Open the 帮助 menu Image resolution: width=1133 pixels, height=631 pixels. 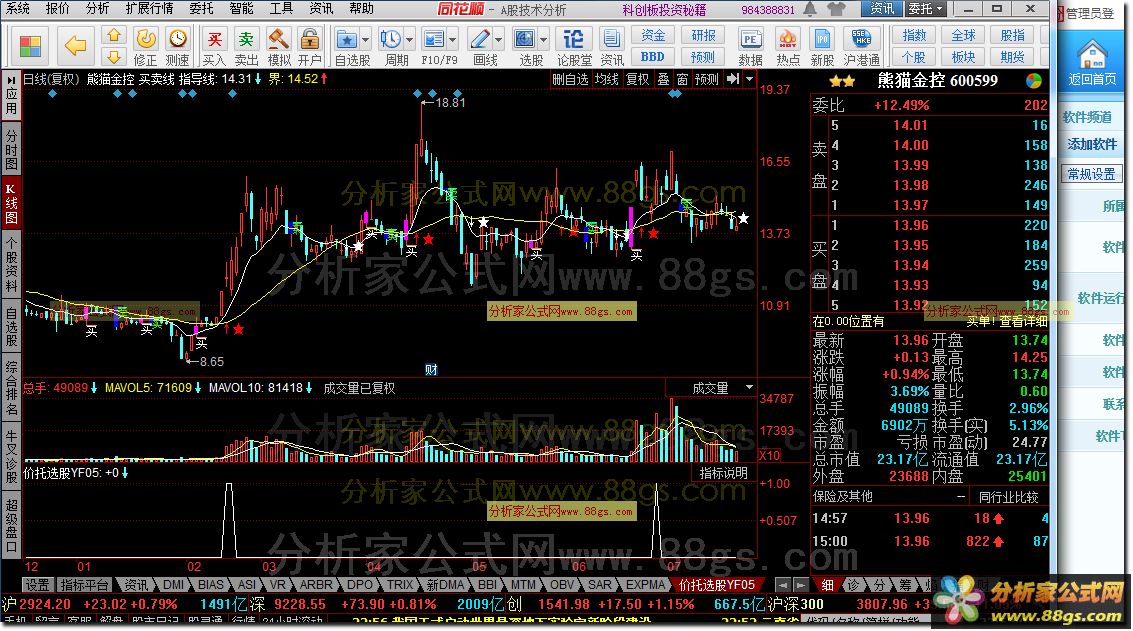[x=361, y=8]
